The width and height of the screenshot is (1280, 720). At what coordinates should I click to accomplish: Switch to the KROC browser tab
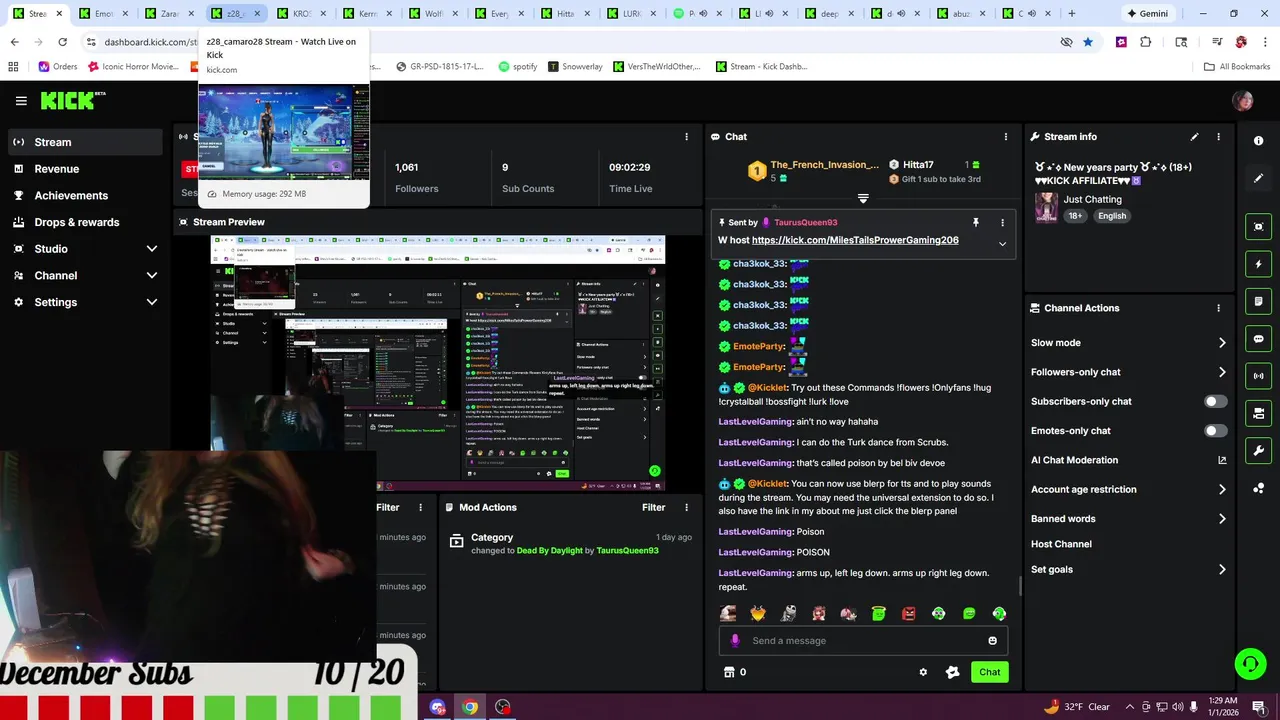coord(301,14)
